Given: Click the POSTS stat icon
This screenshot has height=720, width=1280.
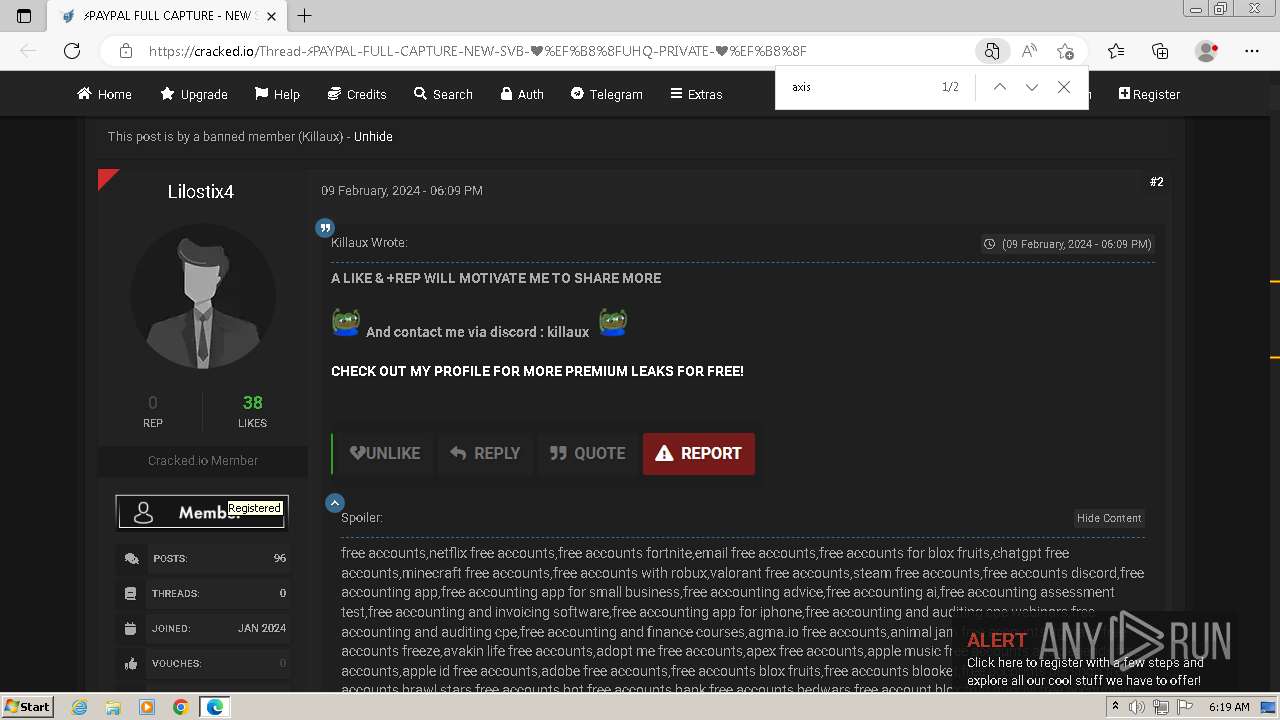Looking at the screenshot, I should [x=131, y=558].
